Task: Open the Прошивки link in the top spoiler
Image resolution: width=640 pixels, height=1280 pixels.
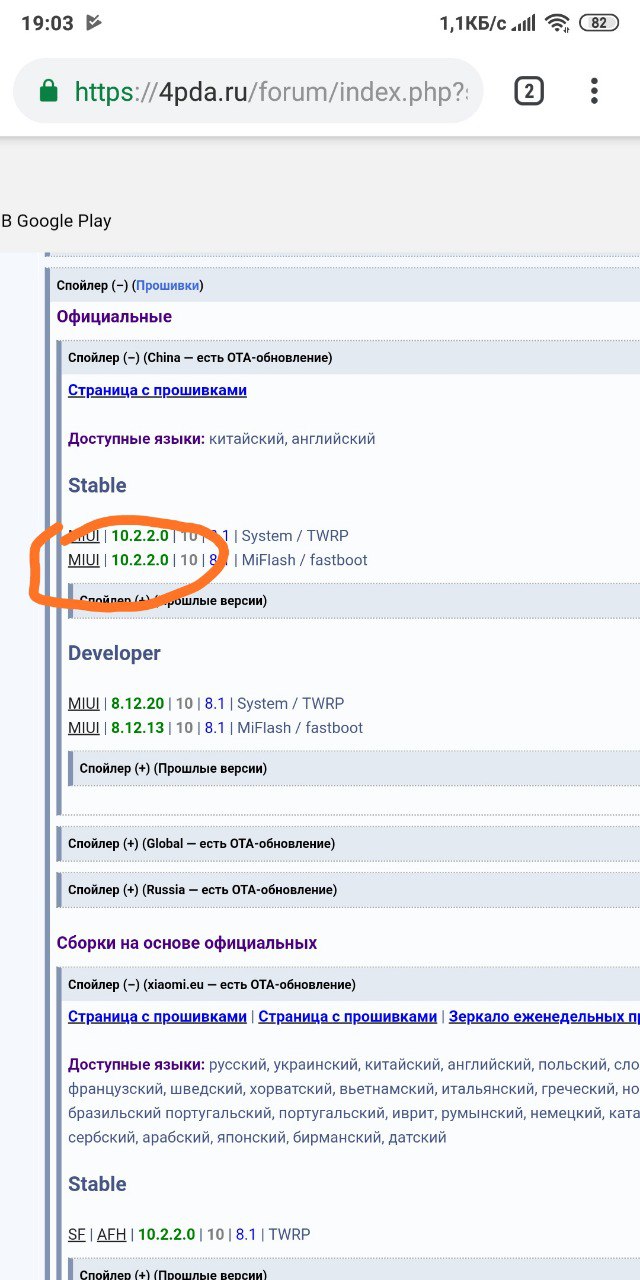Action: [167, 286]
